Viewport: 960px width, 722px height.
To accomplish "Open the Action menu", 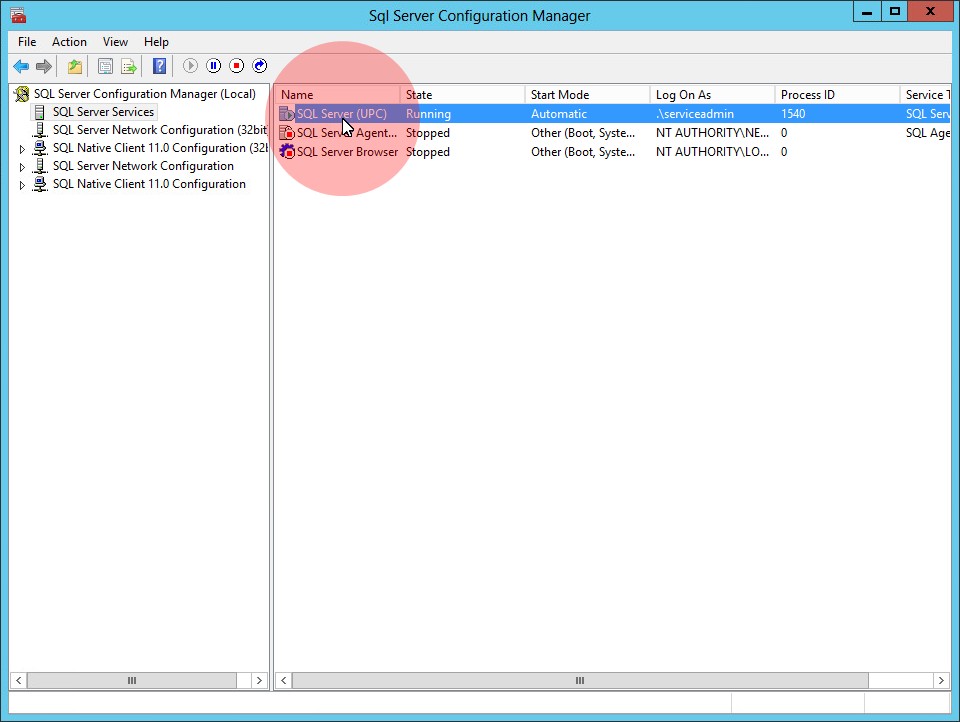I will pos(69,42).
